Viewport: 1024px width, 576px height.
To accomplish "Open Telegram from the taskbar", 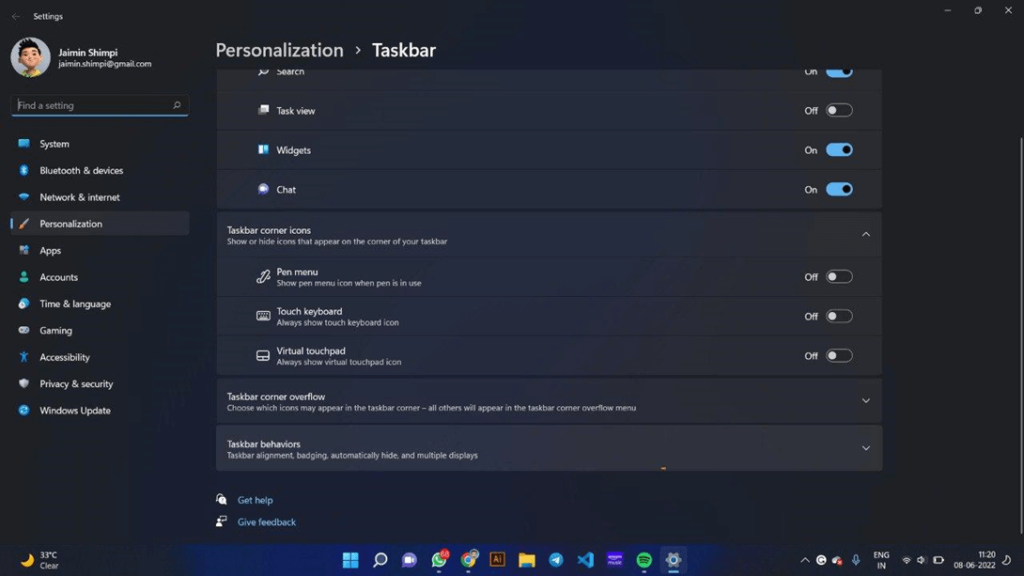I will click(556, 560).
